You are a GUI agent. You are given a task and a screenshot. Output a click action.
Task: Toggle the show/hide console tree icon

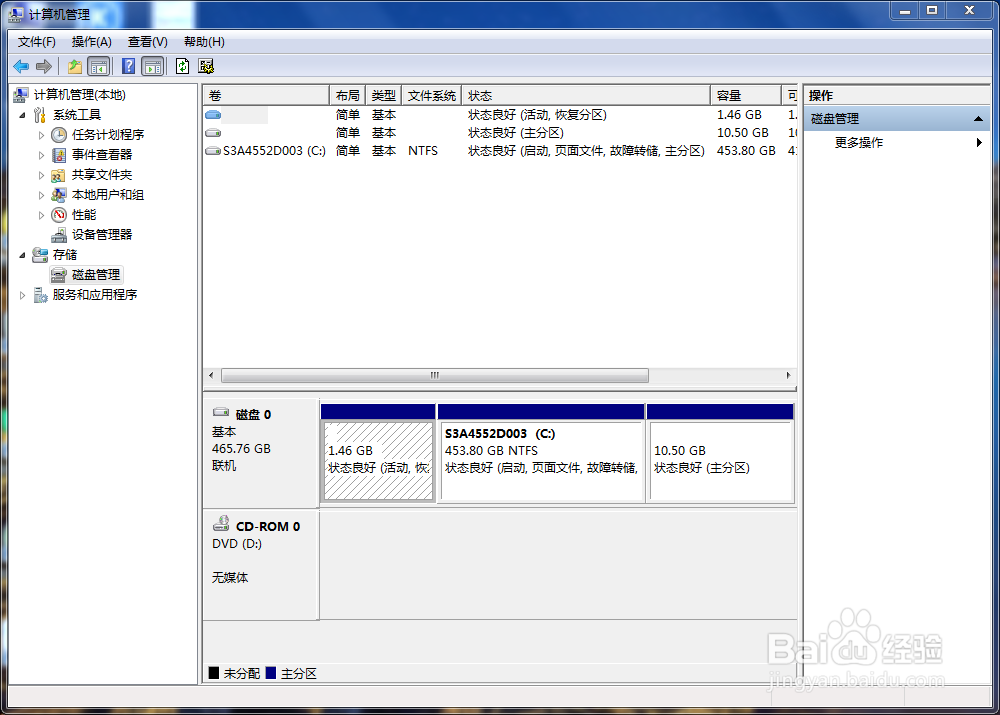click(99, 66)
